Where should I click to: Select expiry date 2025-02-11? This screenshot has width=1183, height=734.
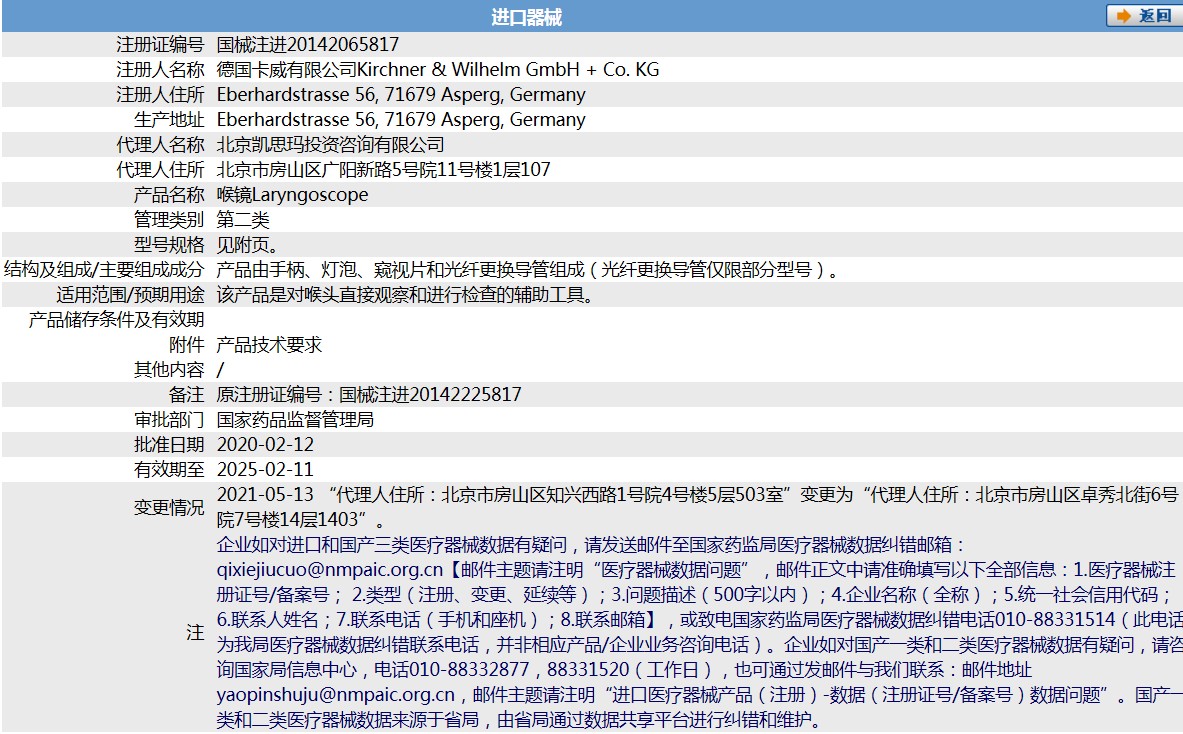click(x=266, y=469)
